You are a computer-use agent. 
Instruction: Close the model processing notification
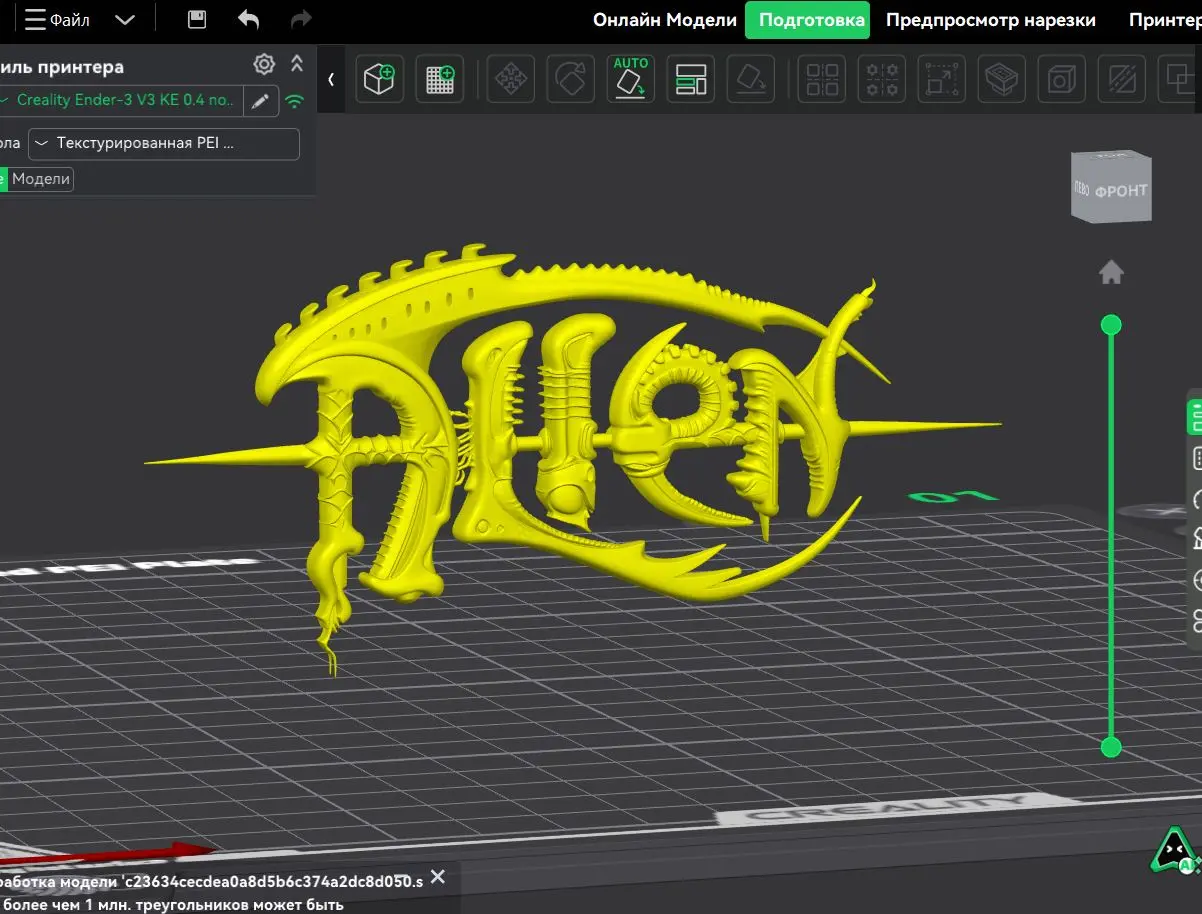437,877
